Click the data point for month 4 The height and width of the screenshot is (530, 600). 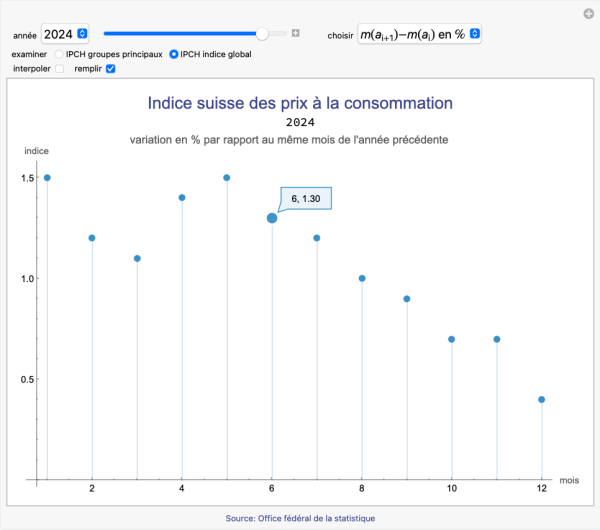point(182,198)
